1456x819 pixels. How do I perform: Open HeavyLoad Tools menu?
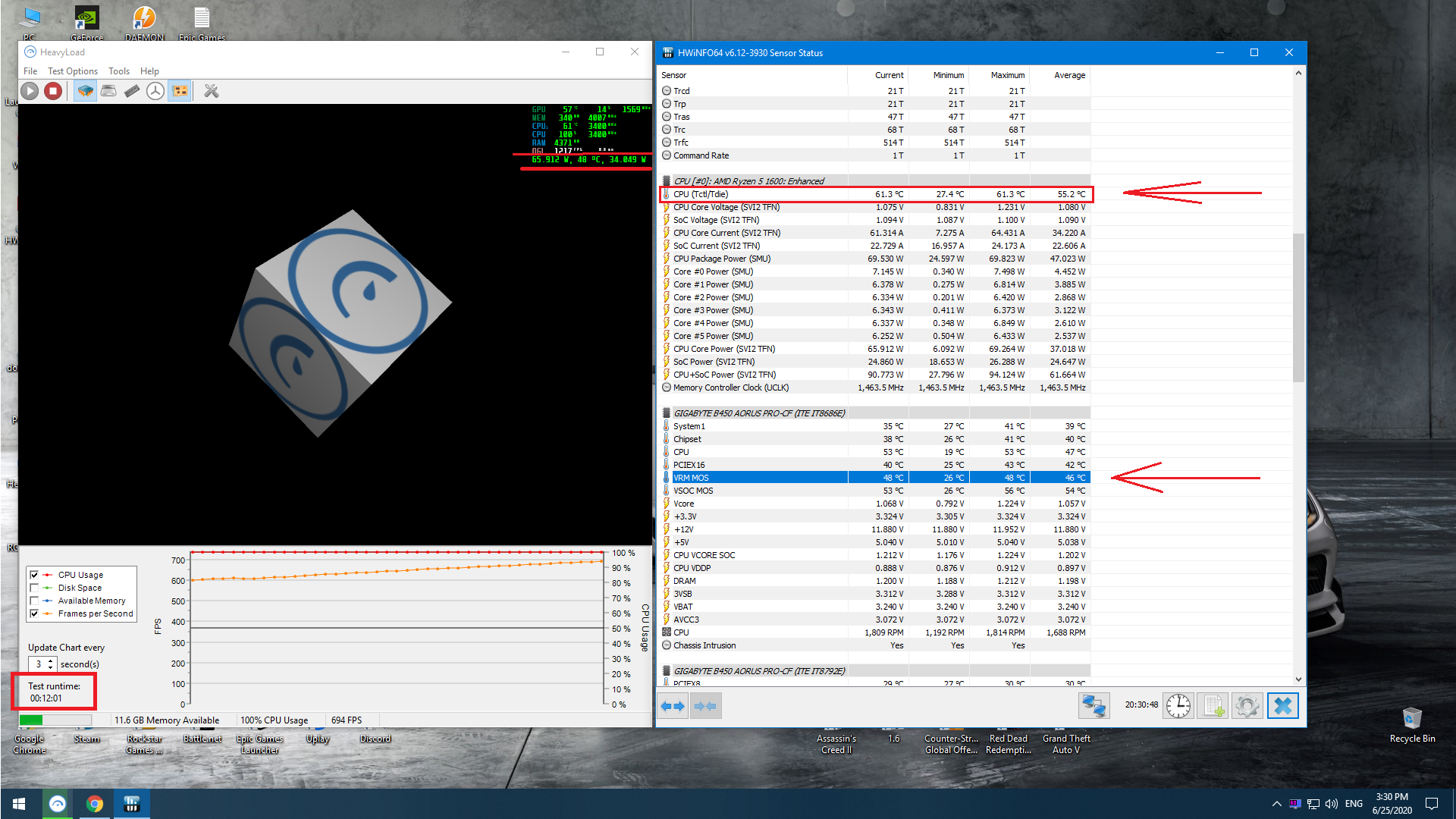pyautogui.click(x=119, y=71)
